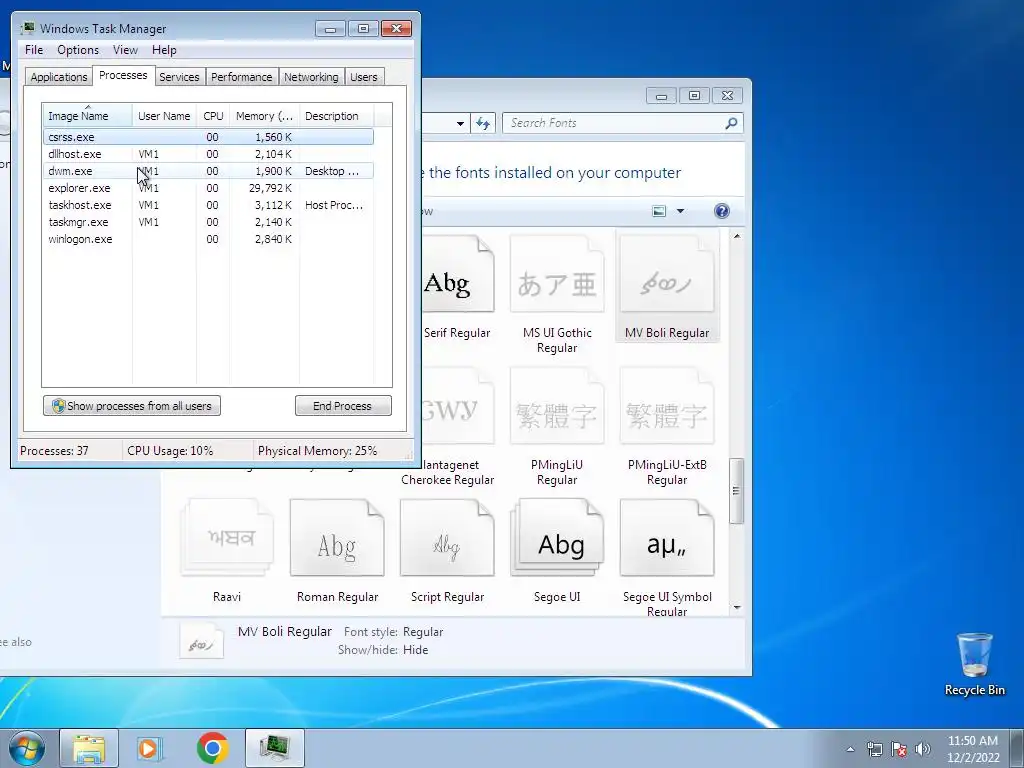Select the Segoe UI Symbol Regular font
The width and height of the screenshot is (1024, 768).
pyautogui.click(x=667, y=555)
